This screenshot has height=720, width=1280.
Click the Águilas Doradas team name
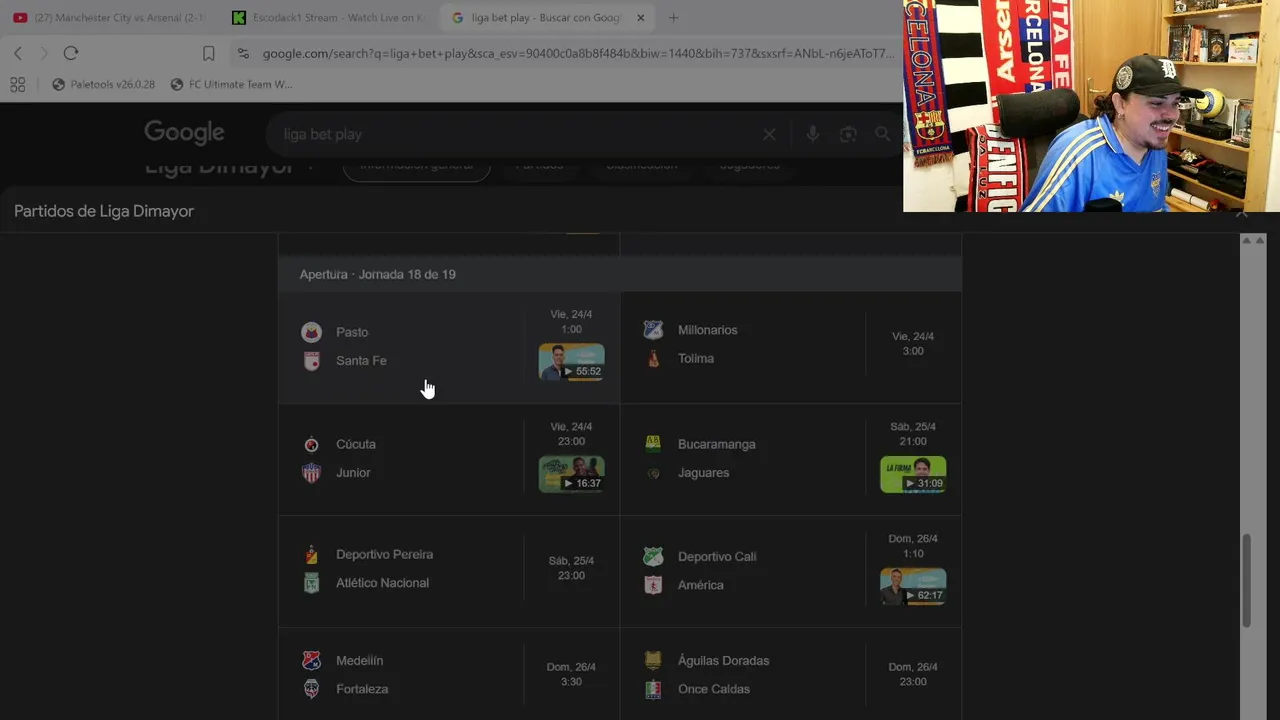(x=724, y=661)
